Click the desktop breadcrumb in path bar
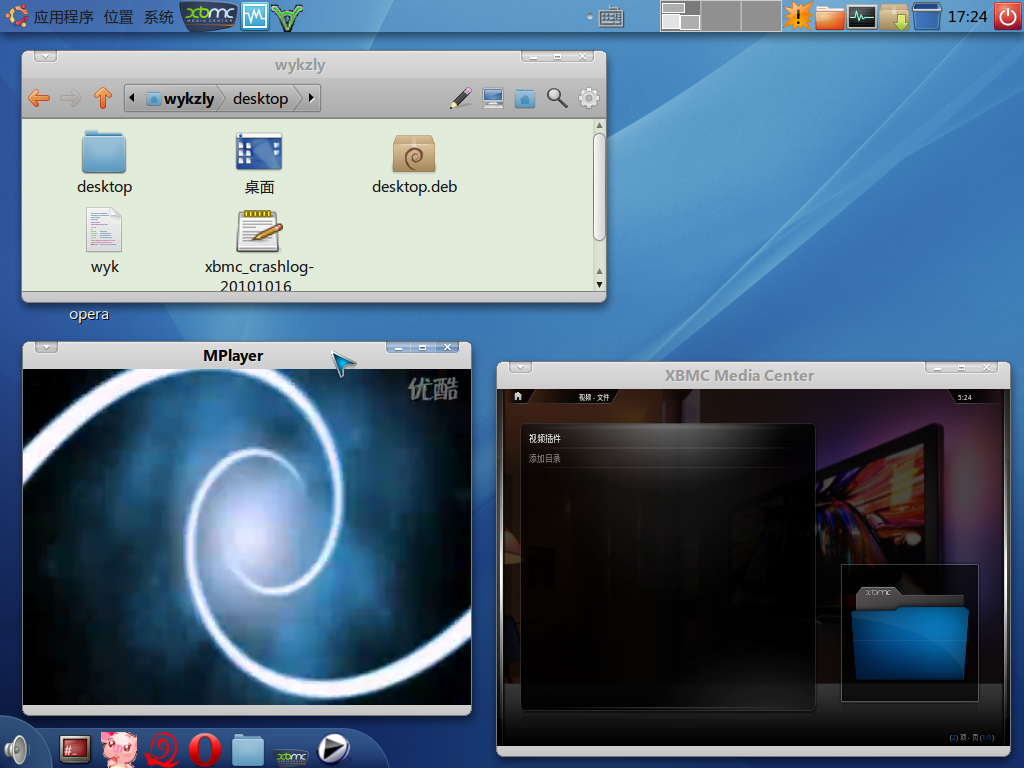Viewport: 1024px width, 768px height. [261, 99]
